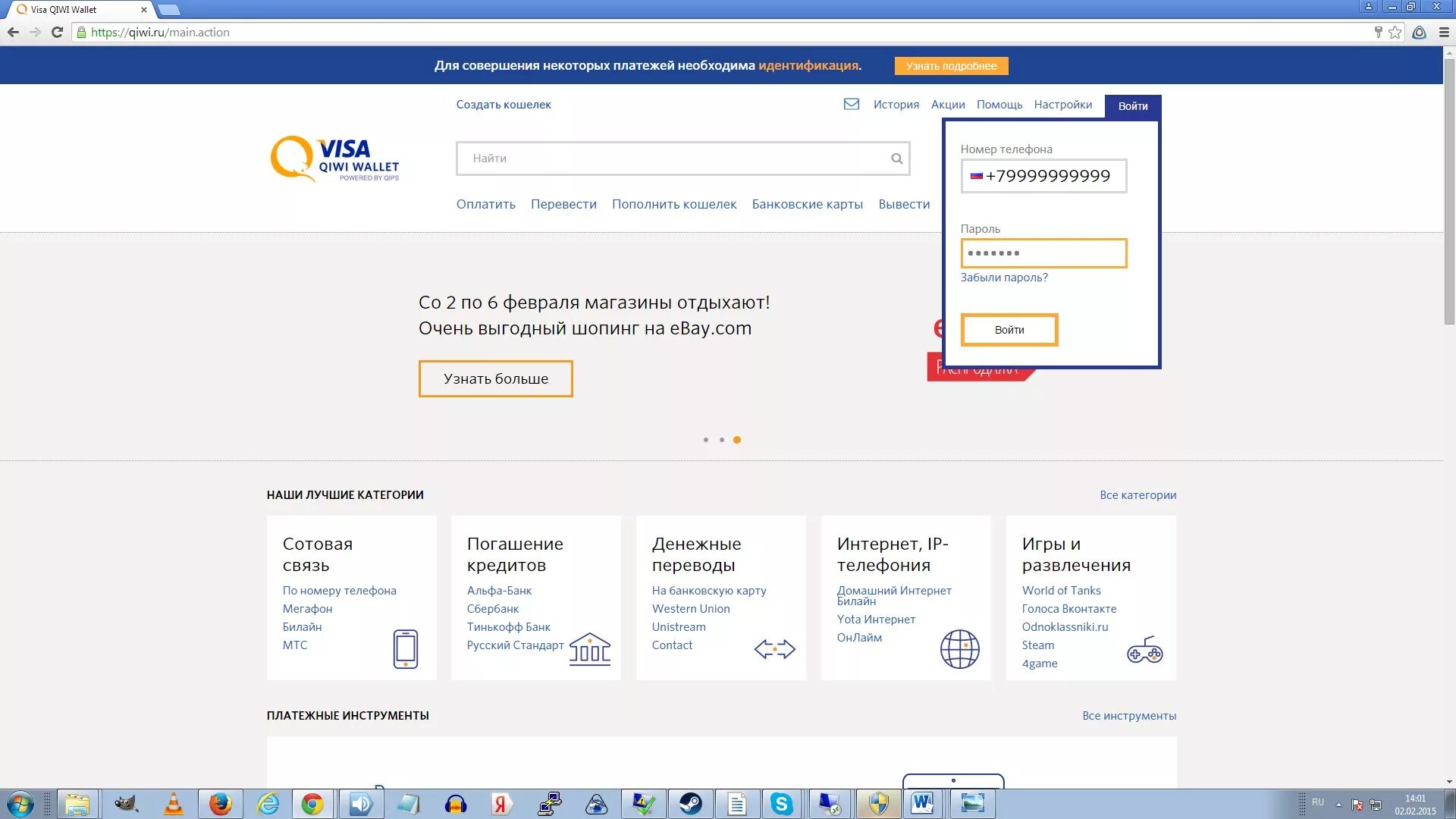Open Firefox from the taskbar
1456x819 pixels.
pos(220,804)
